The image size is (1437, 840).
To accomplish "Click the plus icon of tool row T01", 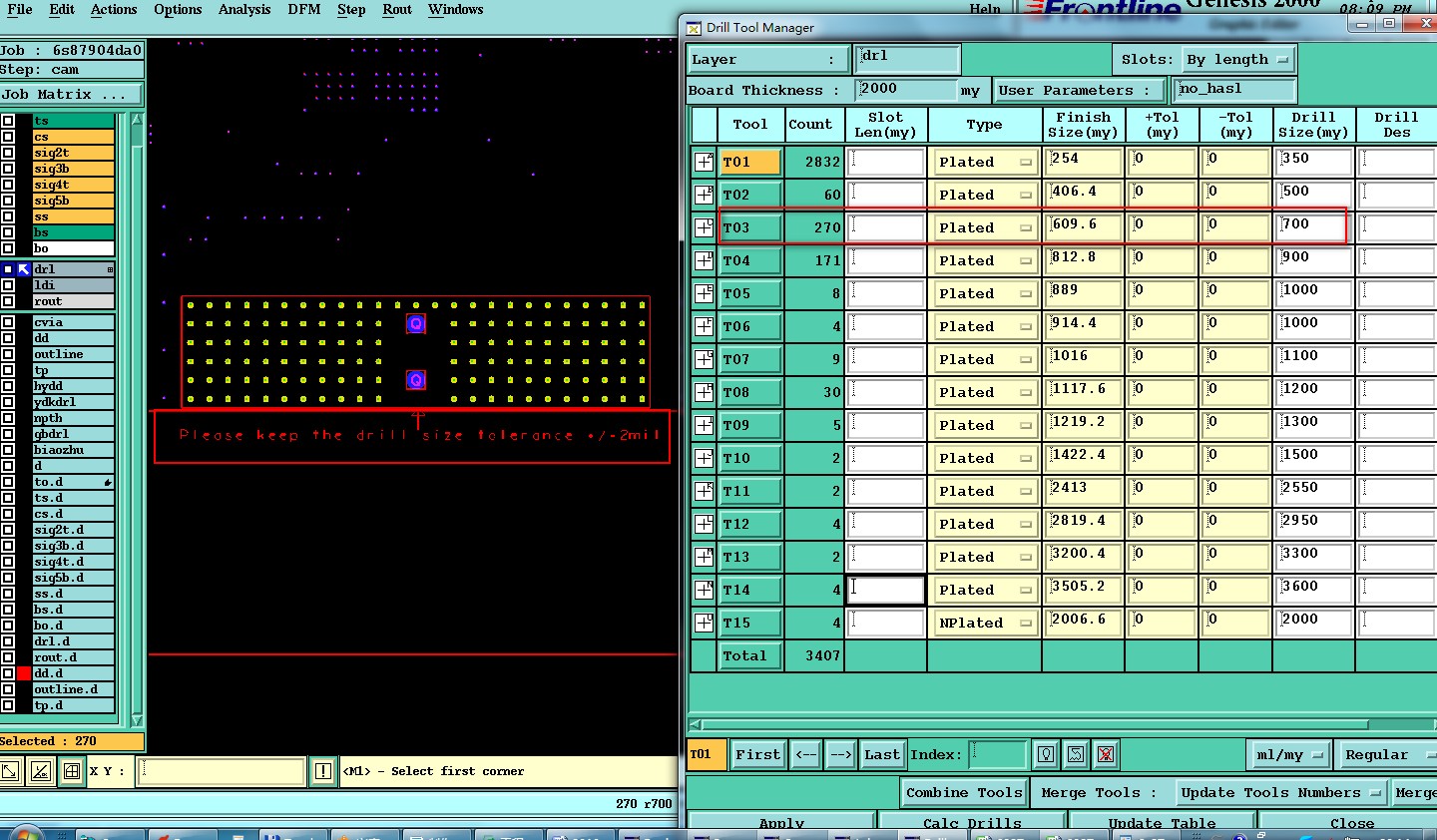I will click(x=704, y=162).
